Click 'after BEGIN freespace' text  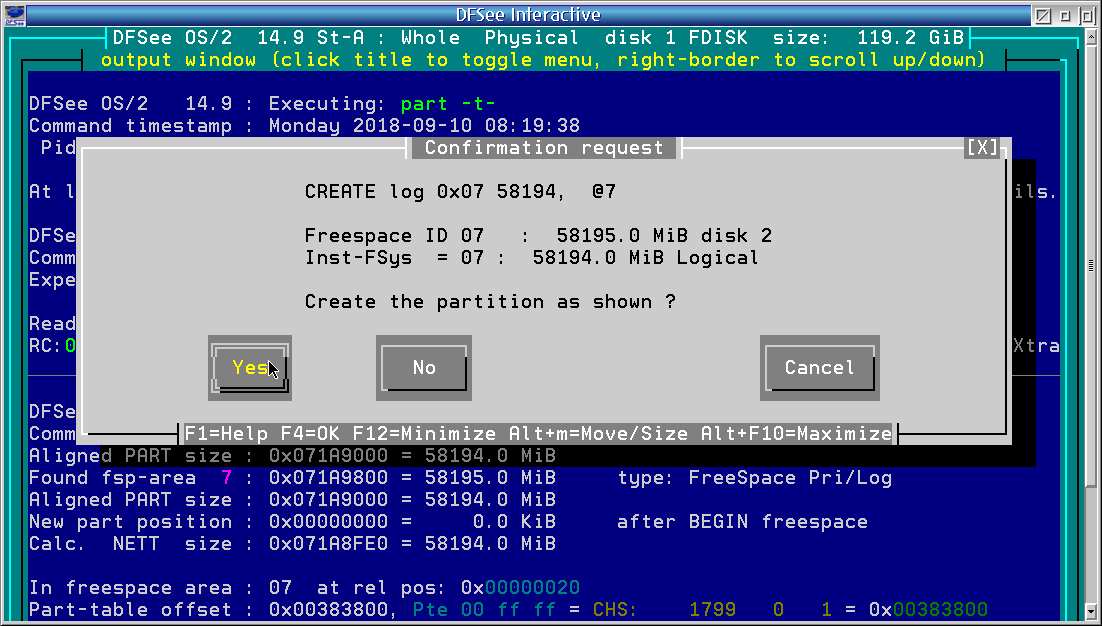click(x=742, y=522)
